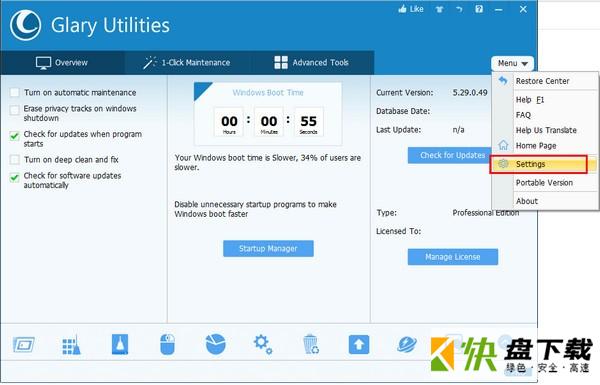Toggle Erase privacy tracks on shutdown
Viewport: 600px width, 385px height.
point(15,111)
